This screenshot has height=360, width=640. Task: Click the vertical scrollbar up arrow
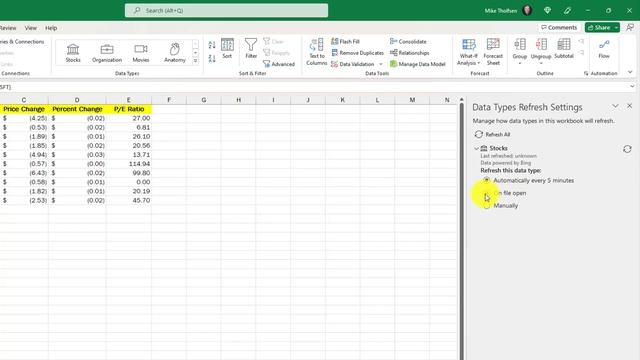click(x=462, y=100)
